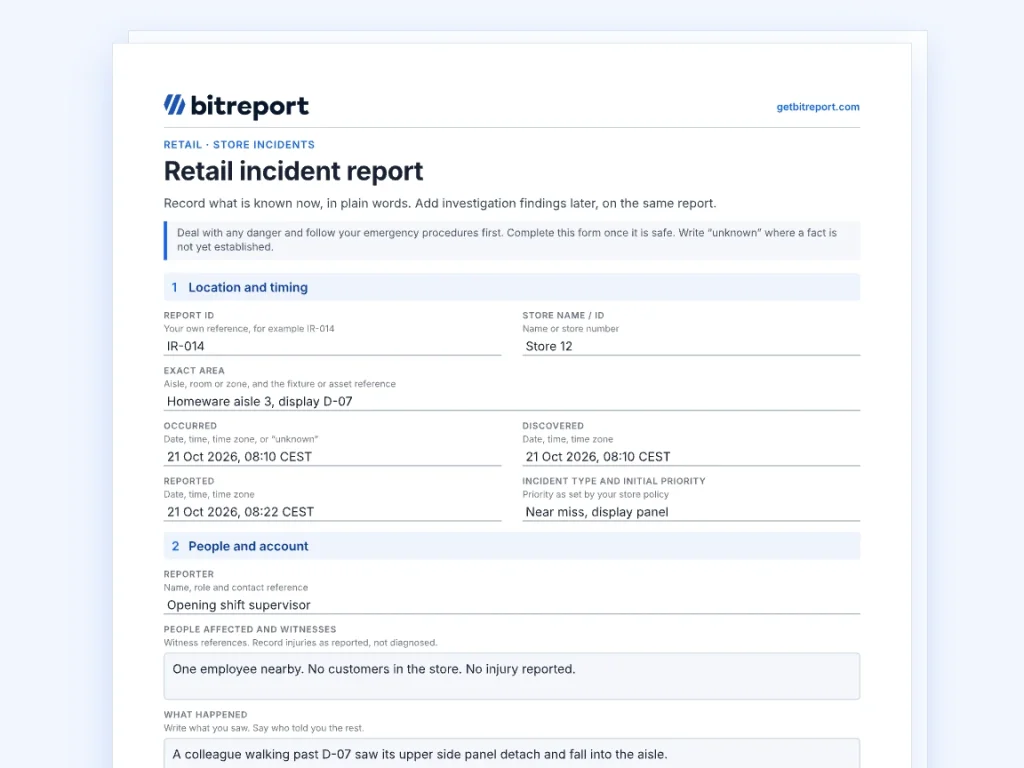
Task: Click the INCIDENT TYPE AND INITIAL PRIORITY label
Action: coord(614,481)
